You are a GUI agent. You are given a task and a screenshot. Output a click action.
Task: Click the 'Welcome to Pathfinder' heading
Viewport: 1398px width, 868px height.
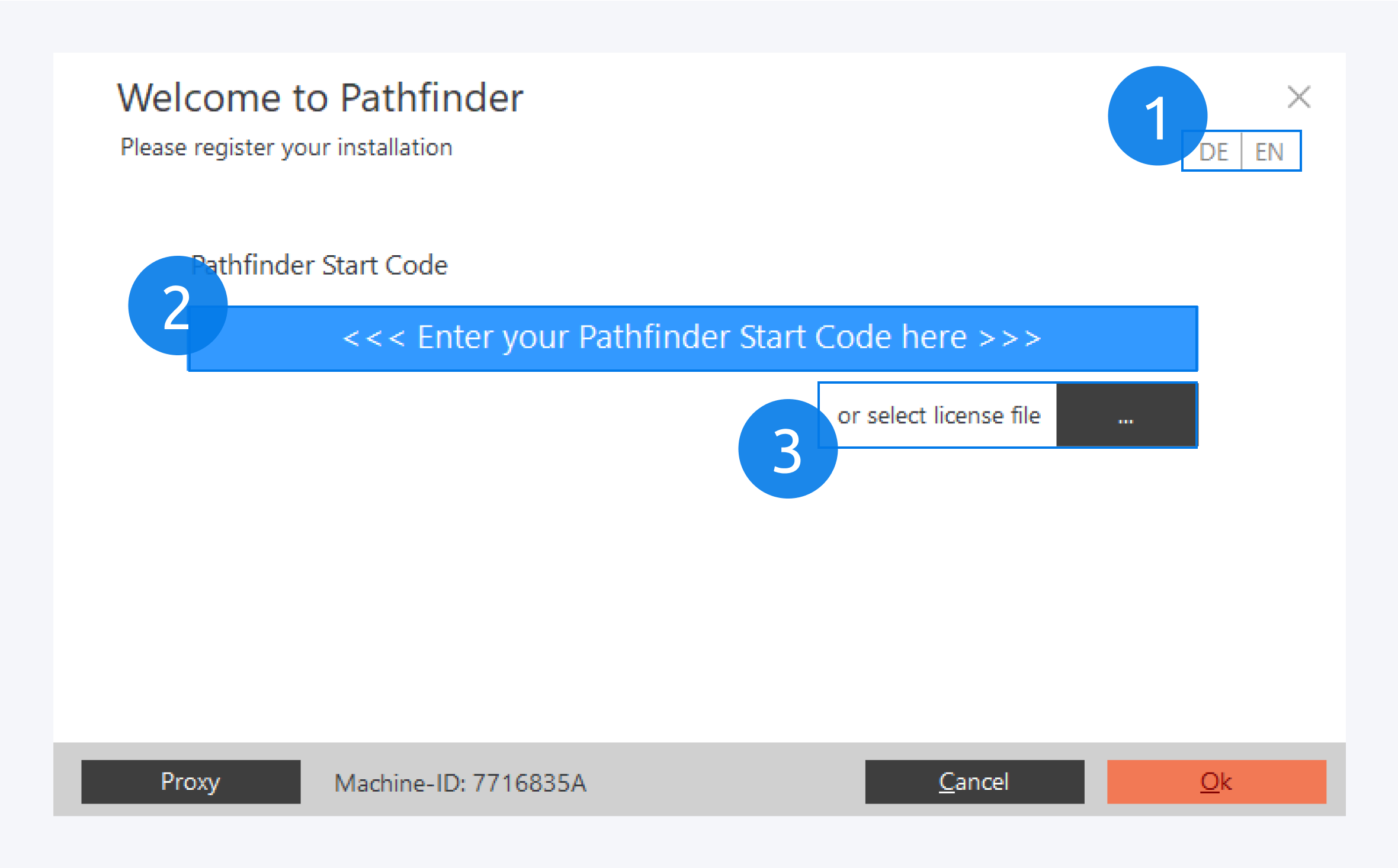320,98
